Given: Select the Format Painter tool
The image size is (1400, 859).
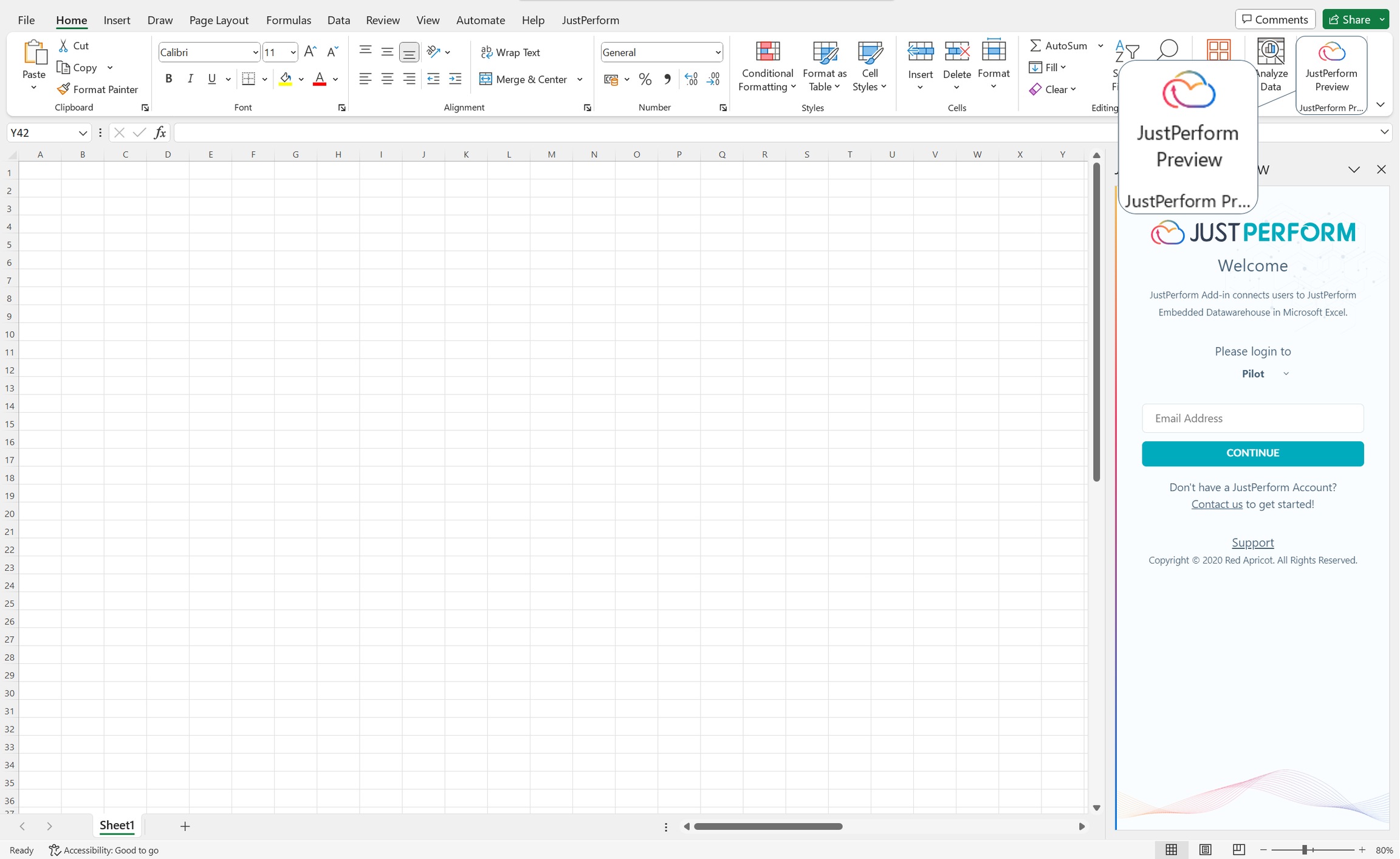Looking at the screenshot, I should click(x=97, y=89).
